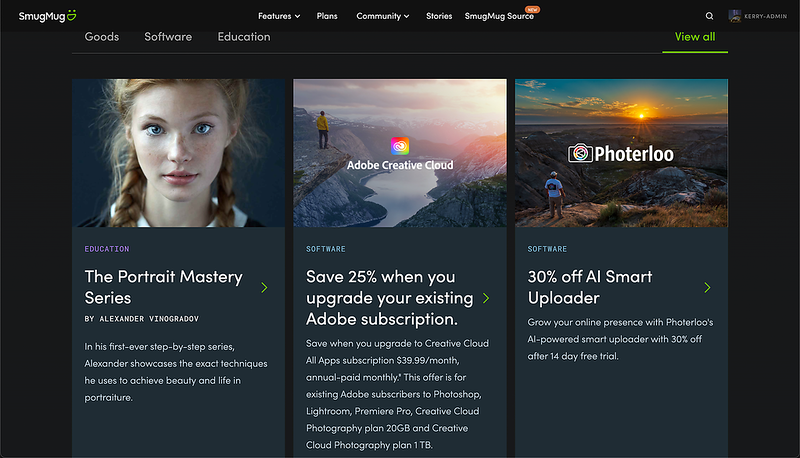Click the Adobe Creative Cloud fjord image

coord(400,152)
